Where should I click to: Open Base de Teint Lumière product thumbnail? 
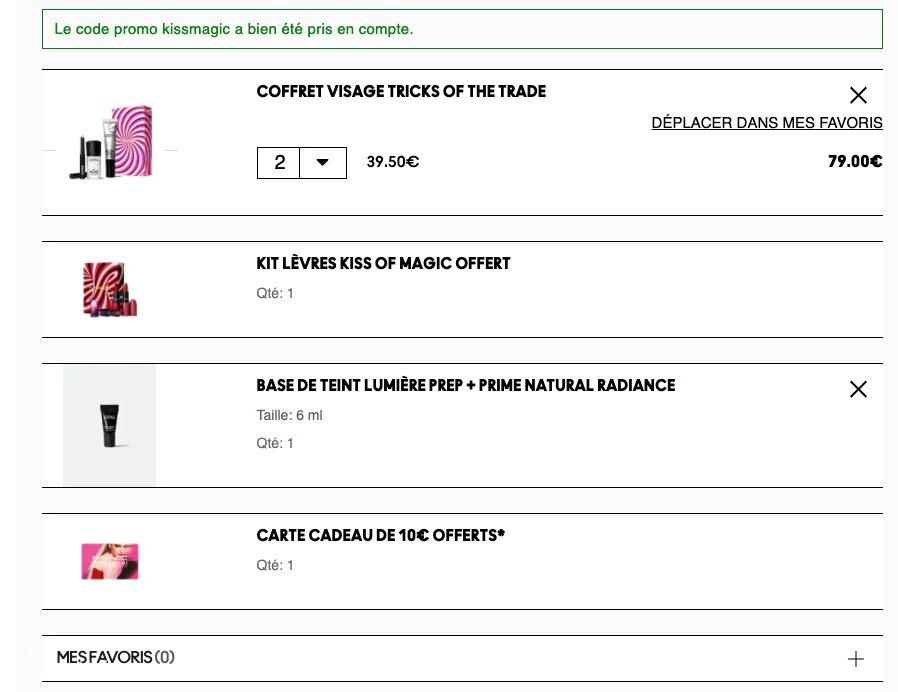pyautogui.click(x=109, y=426)
